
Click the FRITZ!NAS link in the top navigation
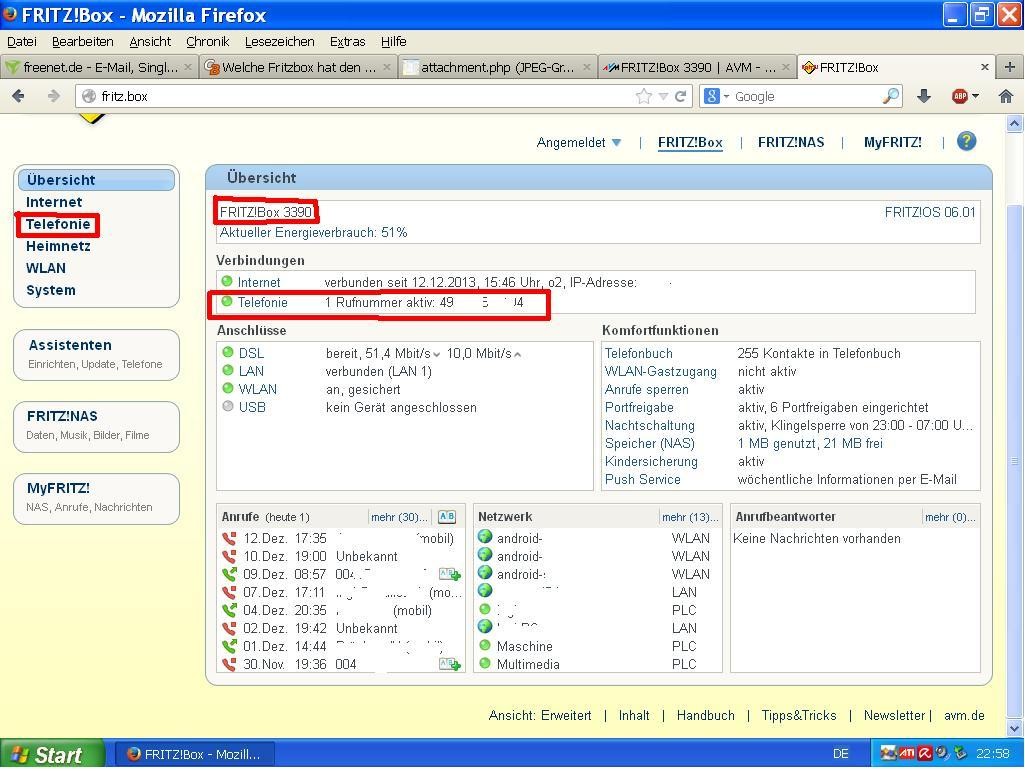(791, 142)
